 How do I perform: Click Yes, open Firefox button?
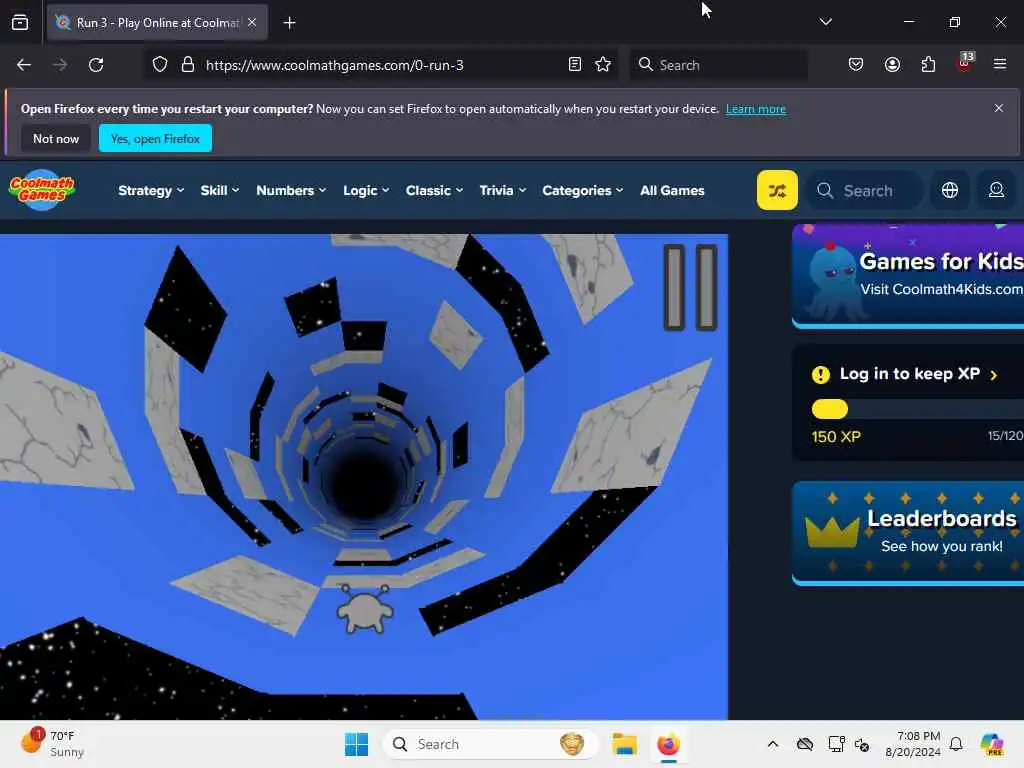[x=155, y=138]
